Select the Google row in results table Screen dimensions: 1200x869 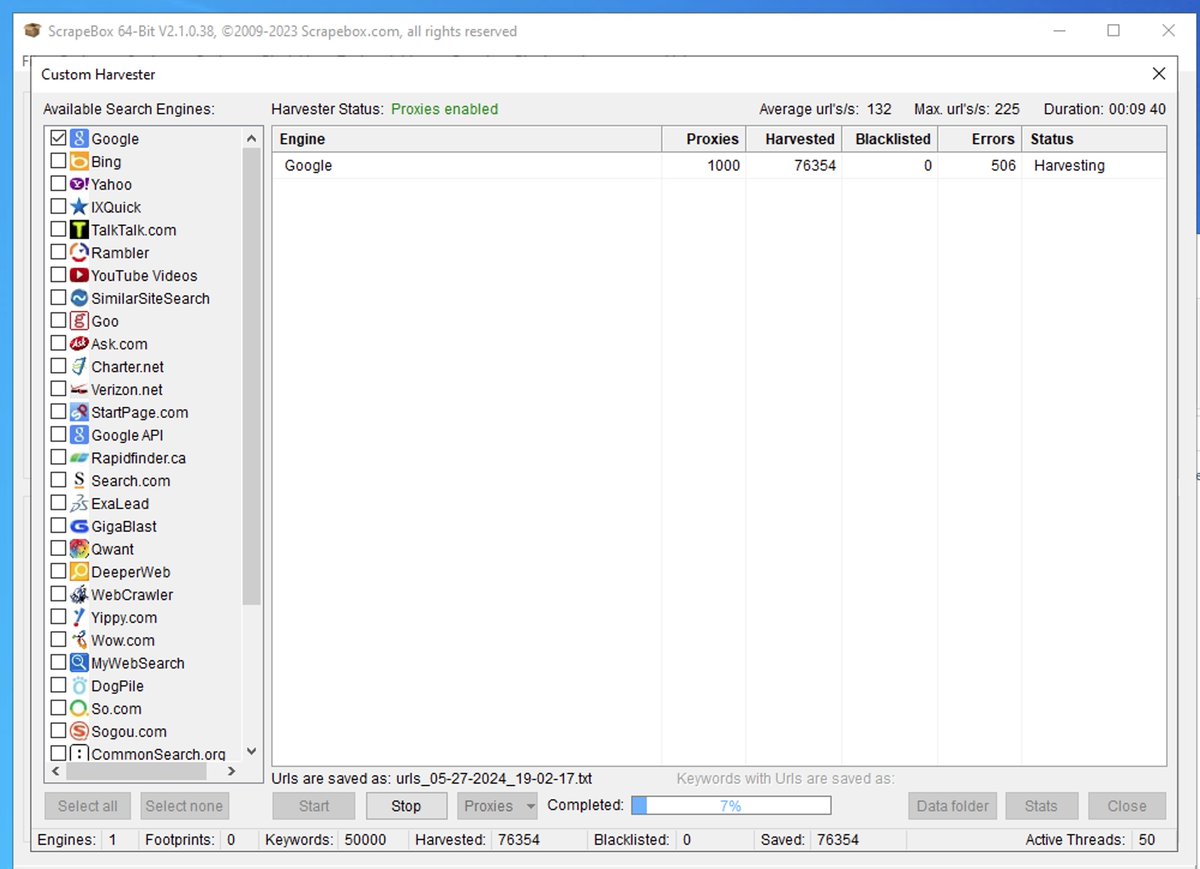[719, 166]
